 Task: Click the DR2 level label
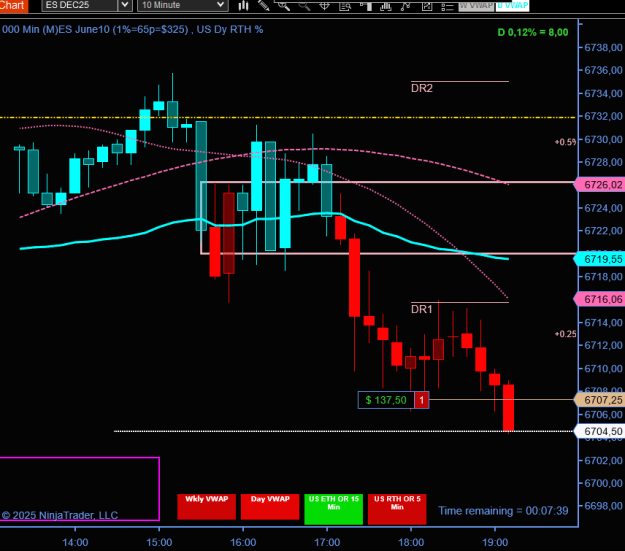[422, 88]
